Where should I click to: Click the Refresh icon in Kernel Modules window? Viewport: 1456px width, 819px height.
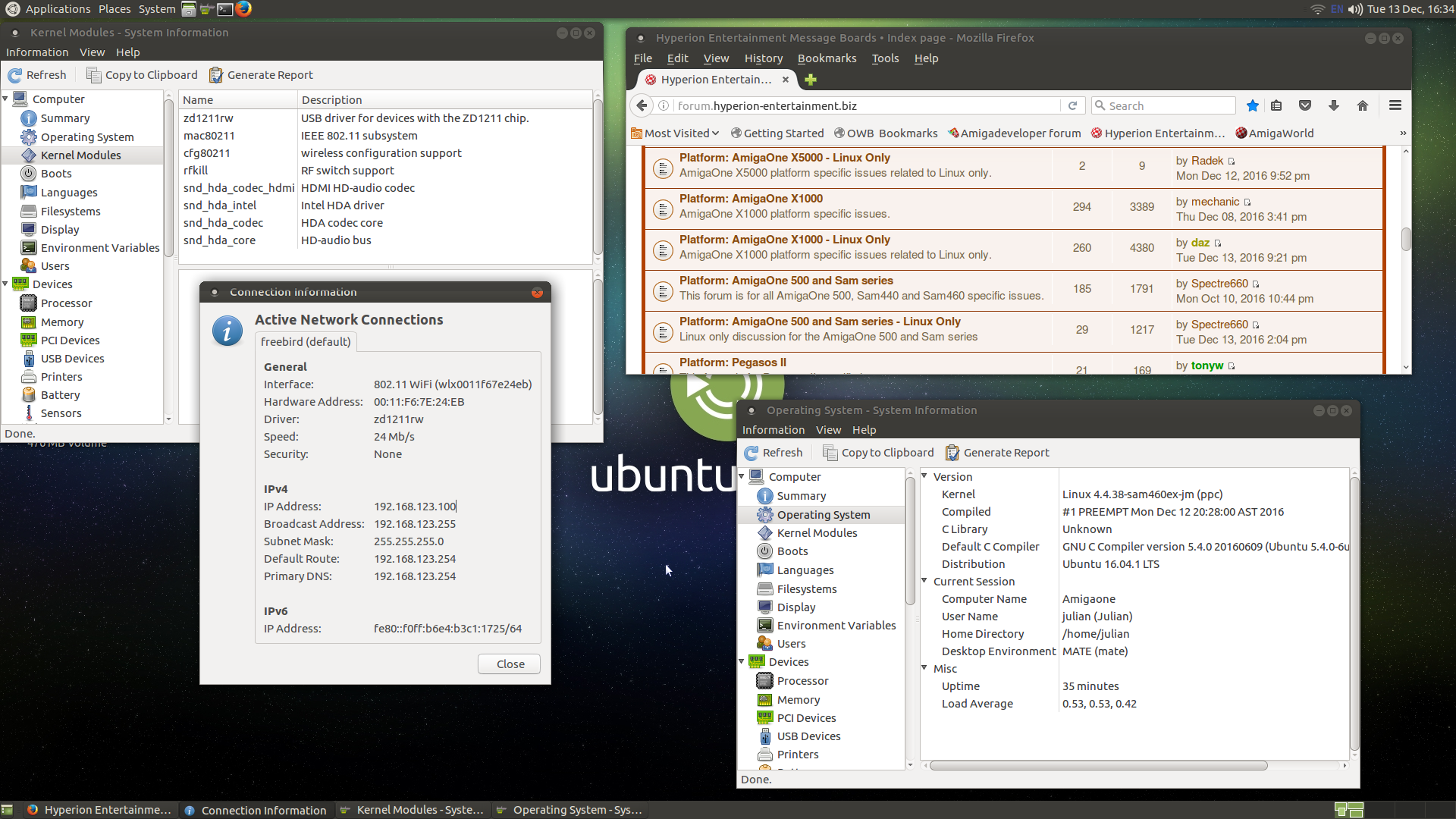point(15,75)
